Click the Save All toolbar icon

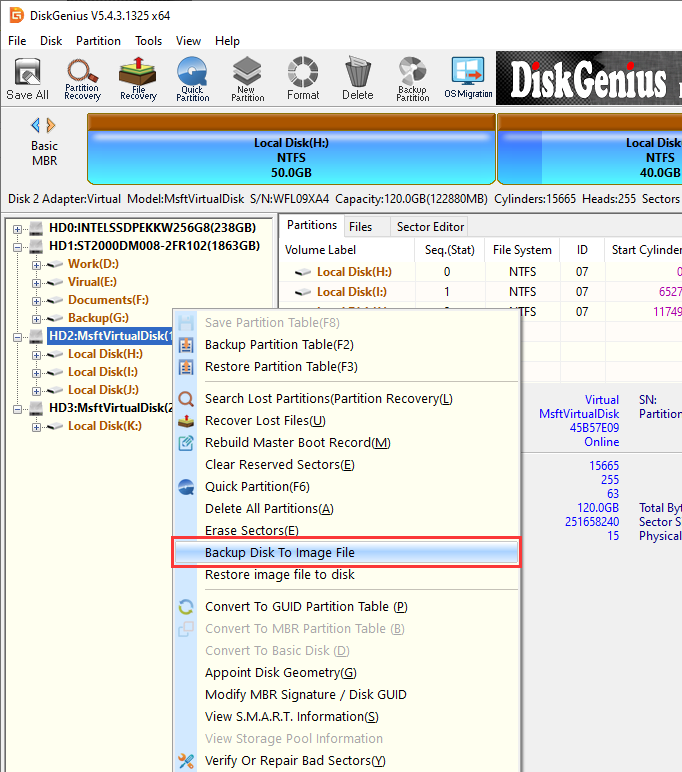(x=27, y=78)
